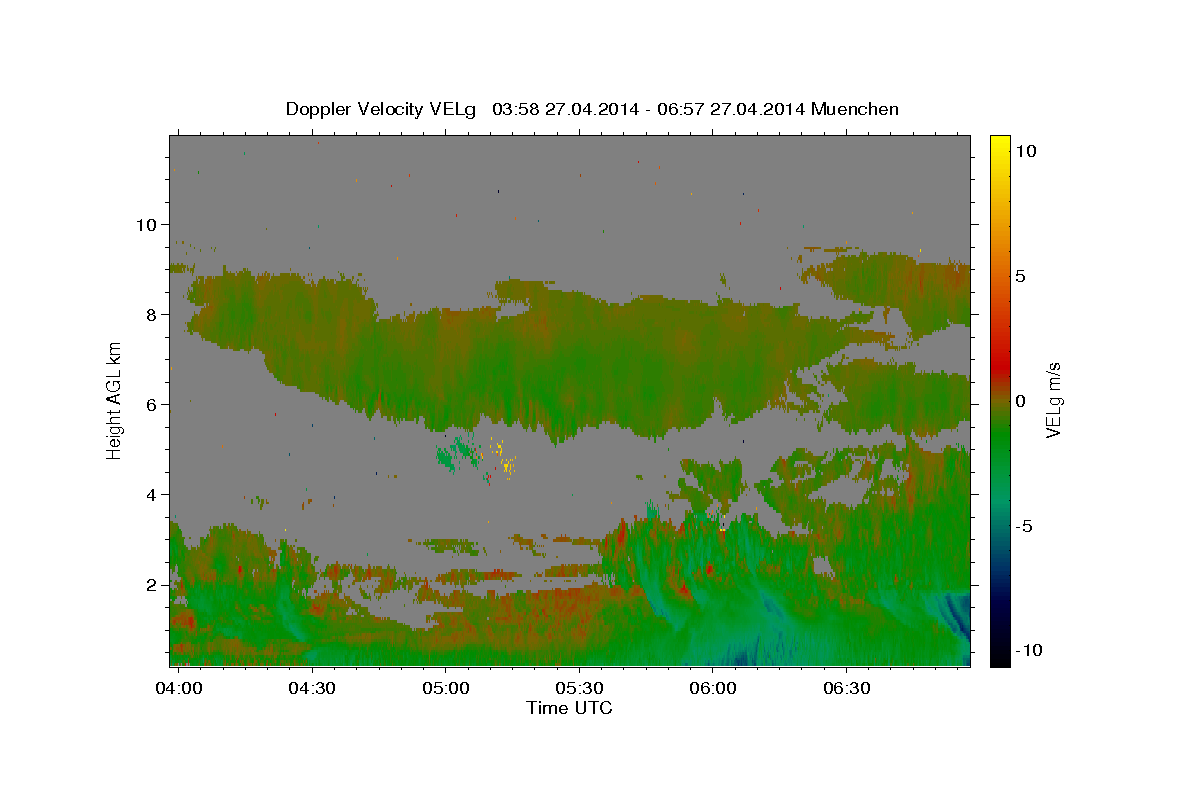Click the 'Height AGL km' axis label
The height and width of the screenshot is (800, 1200).
tap(114, 399)
